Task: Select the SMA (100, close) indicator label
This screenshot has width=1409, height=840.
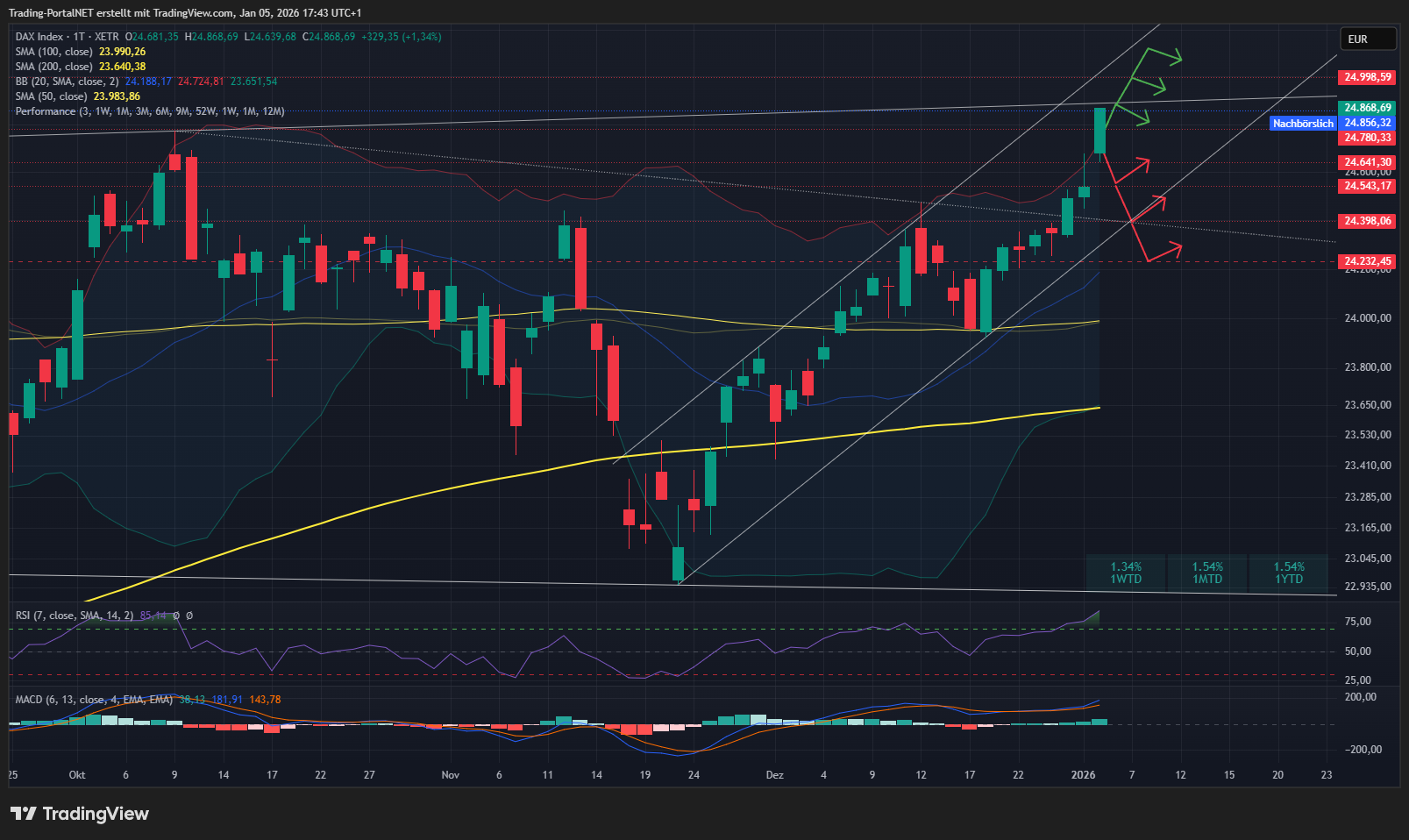Action: pos(53,52)
